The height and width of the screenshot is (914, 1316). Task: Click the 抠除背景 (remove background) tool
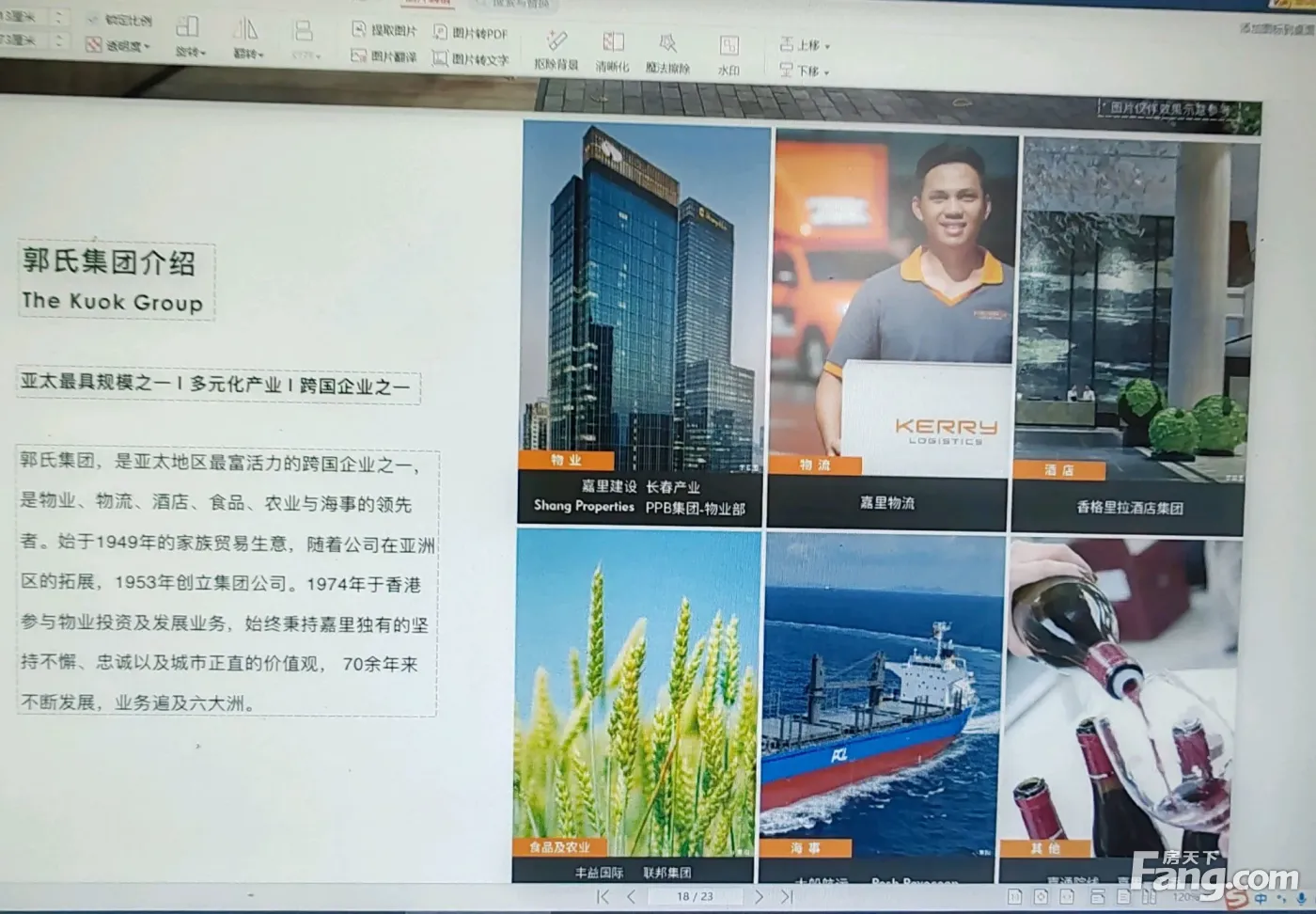[x=556, y=49]
